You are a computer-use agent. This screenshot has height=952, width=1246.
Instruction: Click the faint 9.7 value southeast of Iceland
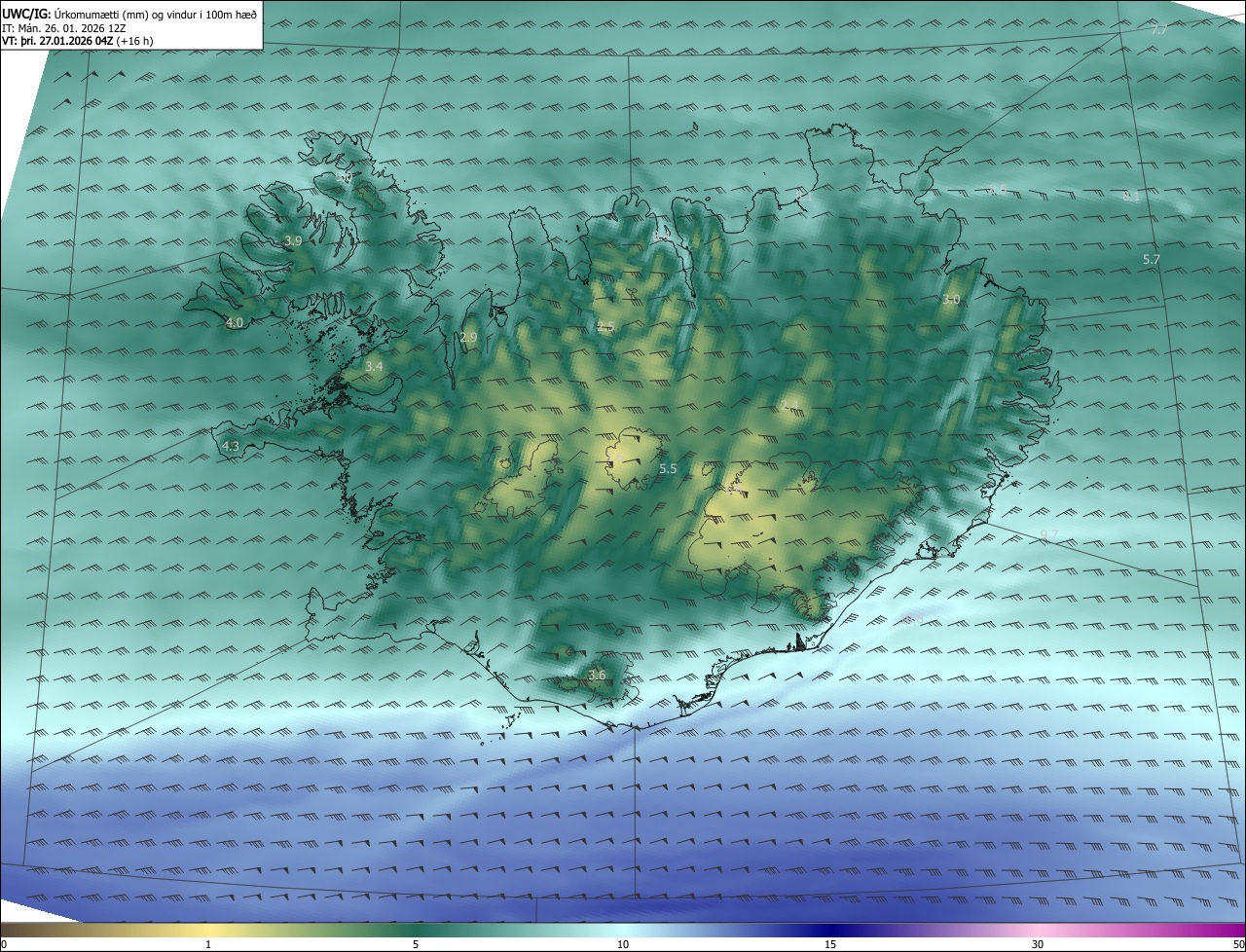click(x=1048, y=534)
